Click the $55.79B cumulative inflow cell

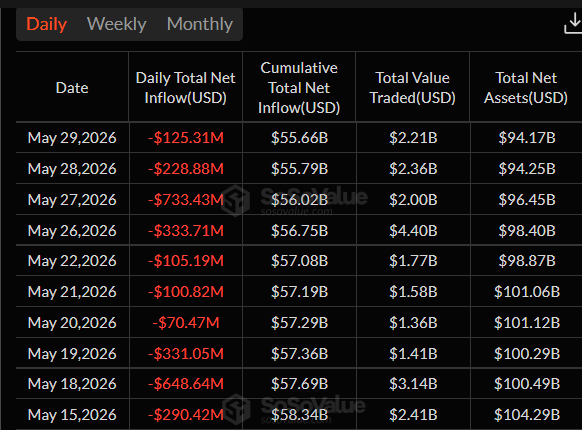click(x=300, y=169)
